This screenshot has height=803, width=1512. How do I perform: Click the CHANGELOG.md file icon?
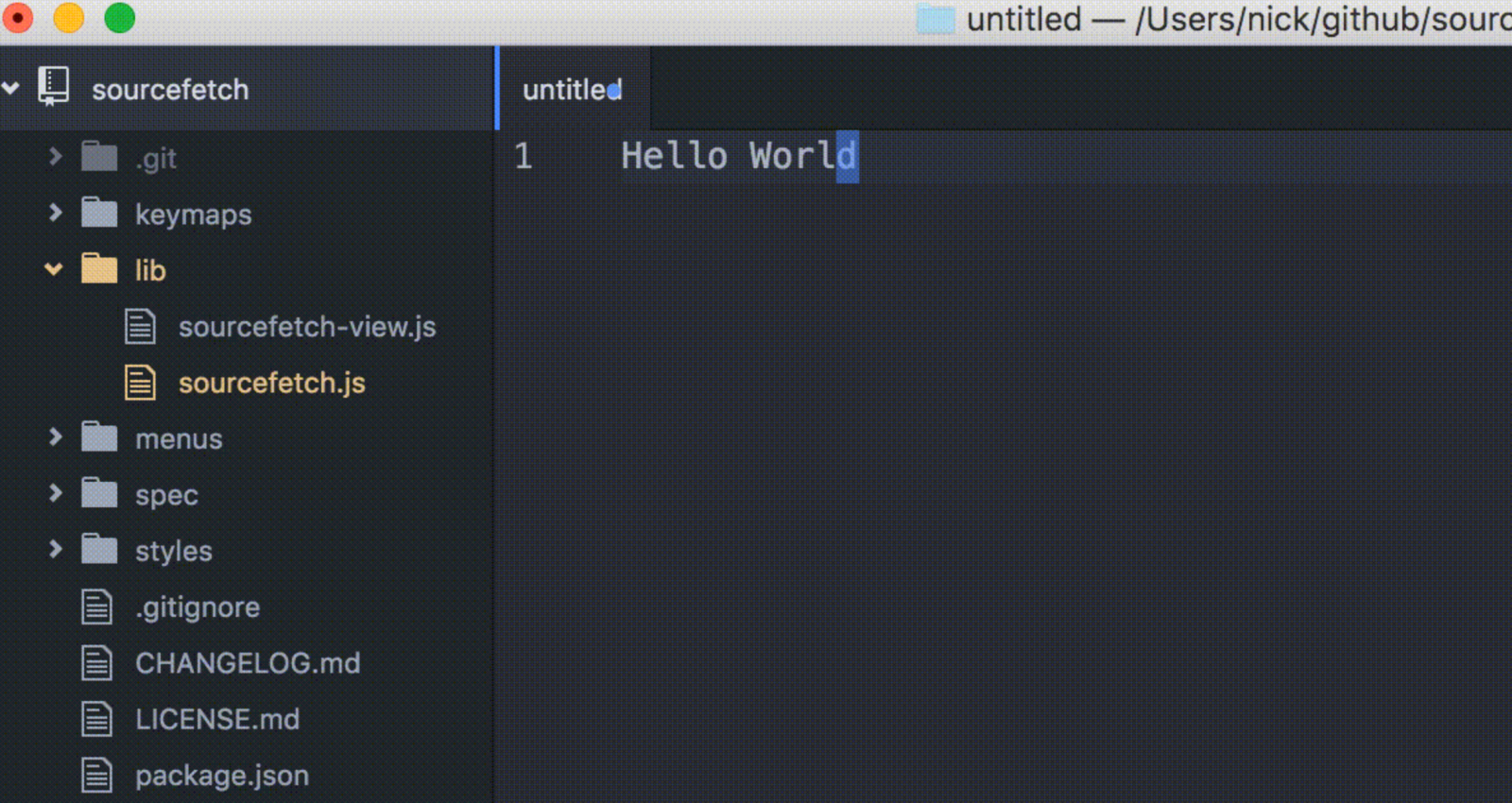pyautogui.click(x=96, y=662)
